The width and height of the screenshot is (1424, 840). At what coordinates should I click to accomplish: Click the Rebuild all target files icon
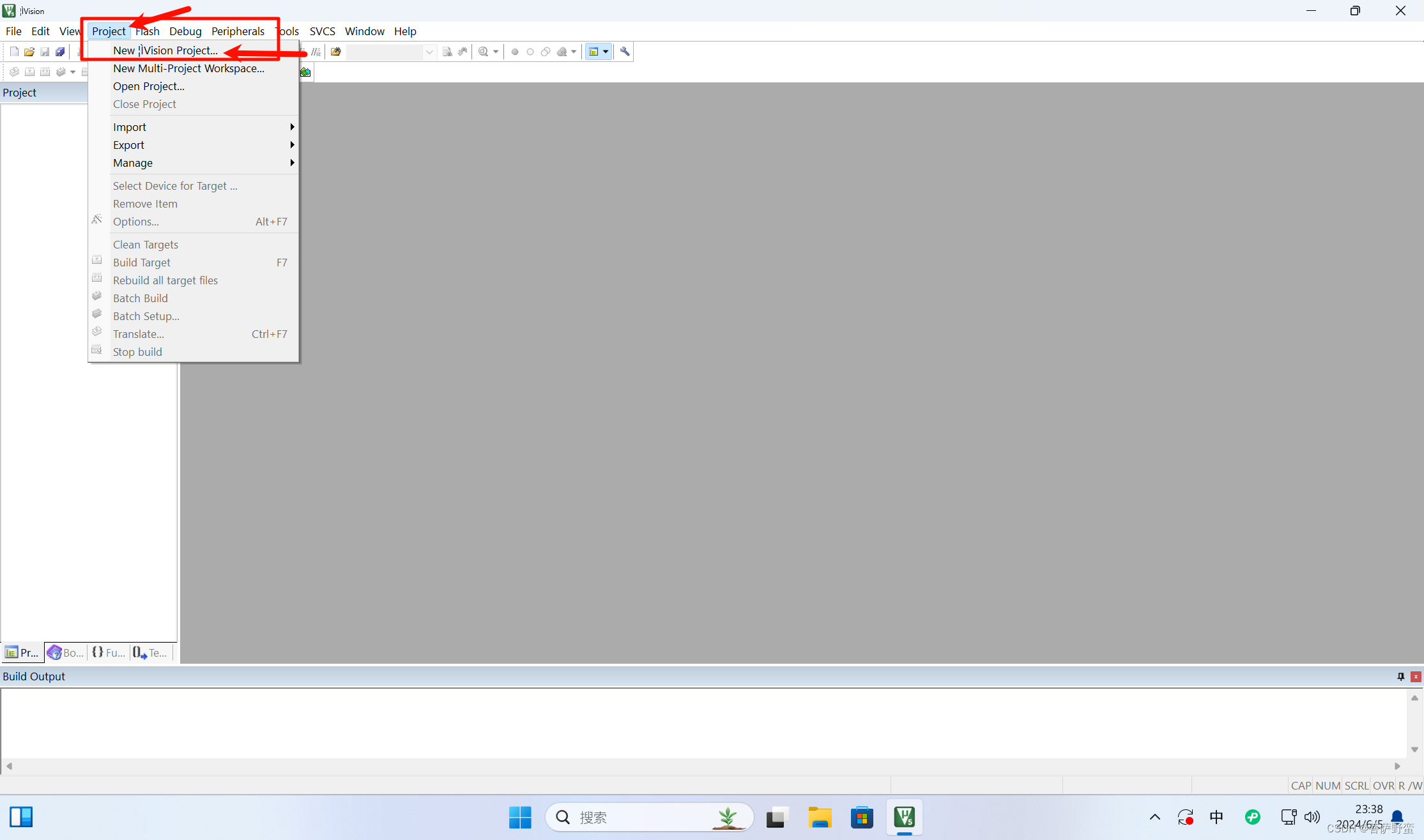(48, 71)
